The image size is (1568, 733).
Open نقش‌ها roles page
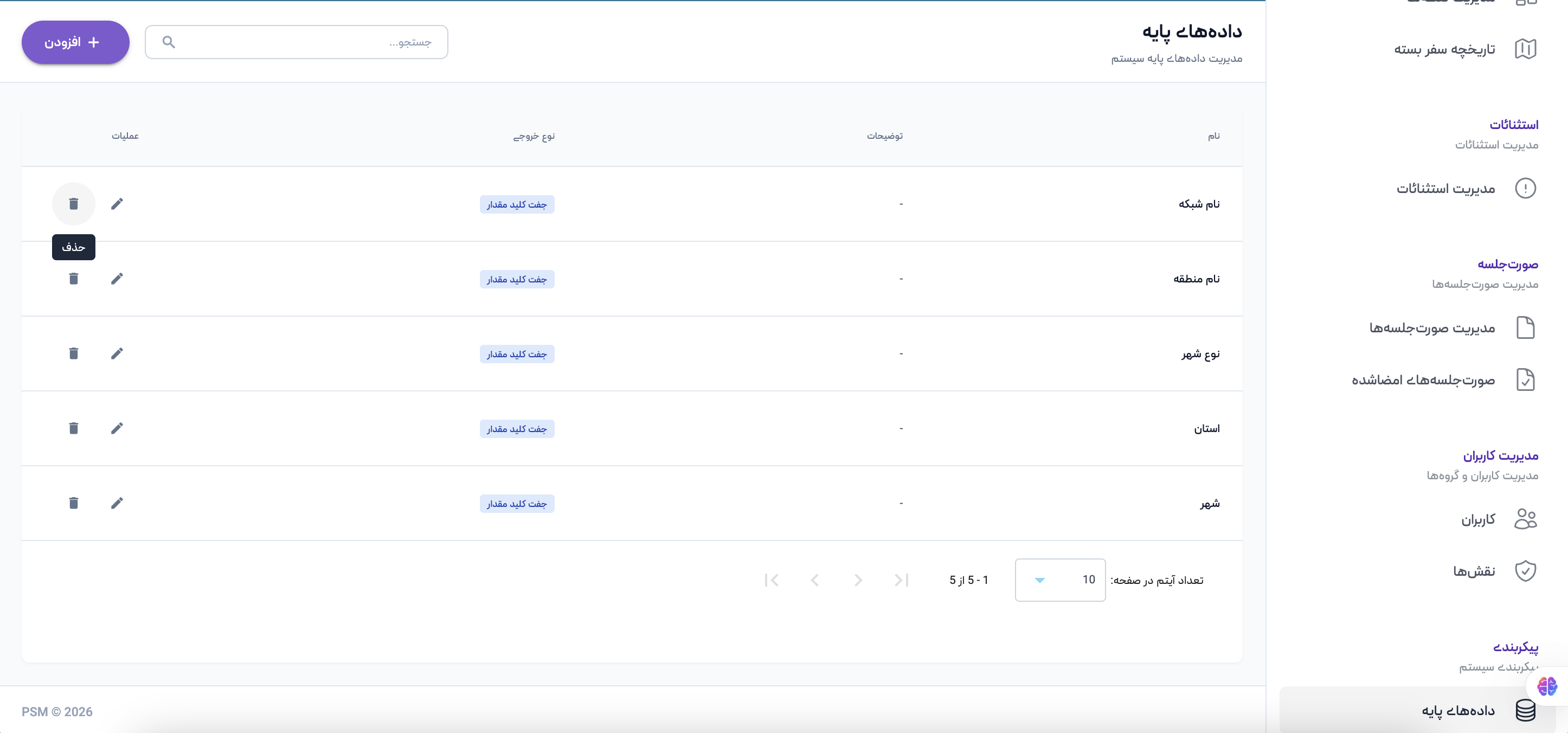pyautogui.click(x=1474, y=571)
